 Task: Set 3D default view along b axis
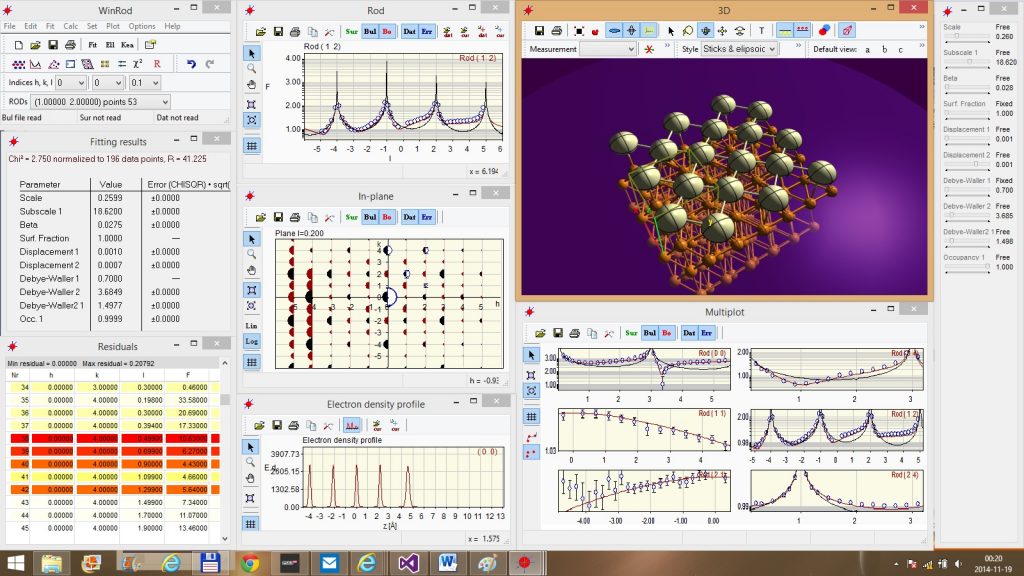click(x=884, y=50)
